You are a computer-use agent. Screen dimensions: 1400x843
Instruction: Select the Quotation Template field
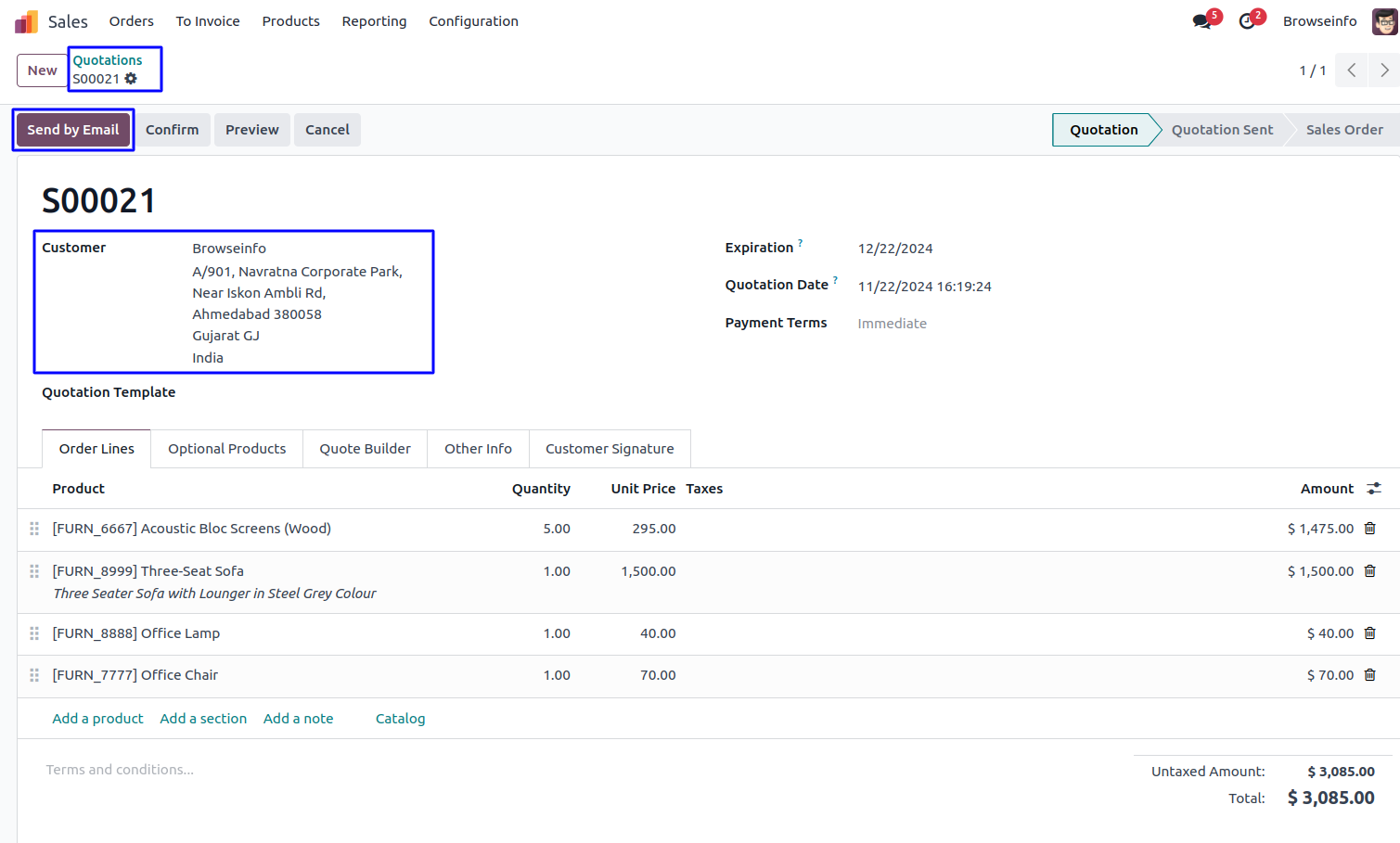[x=306, y=393]
